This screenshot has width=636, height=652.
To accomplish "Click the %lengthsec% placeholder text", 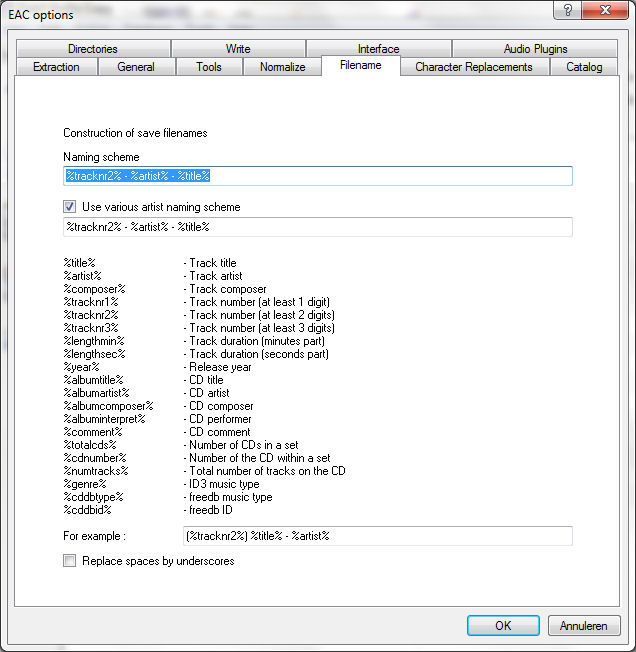I will (x=94, y=354).
